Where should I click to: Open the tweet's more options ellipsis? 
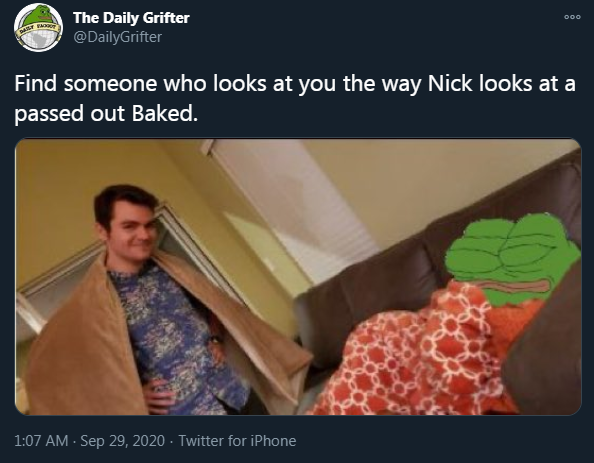[572, 17]
